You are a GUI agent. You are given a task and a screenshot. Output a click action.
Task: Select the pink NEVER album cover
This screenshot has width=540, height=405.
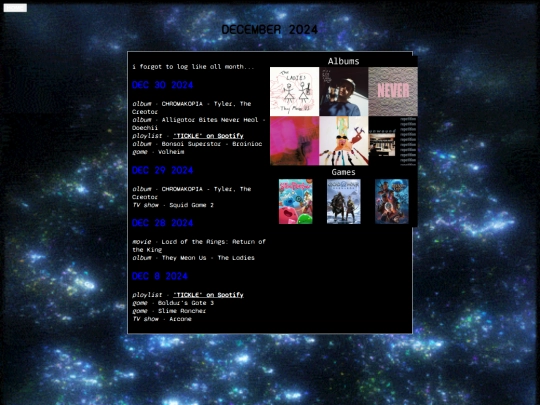pos(393,91)
